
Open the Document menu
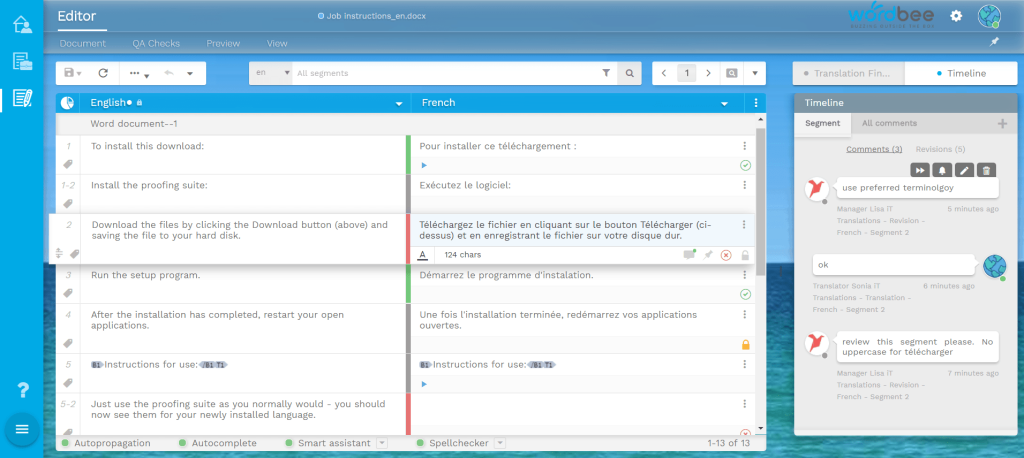click(82, 43)
